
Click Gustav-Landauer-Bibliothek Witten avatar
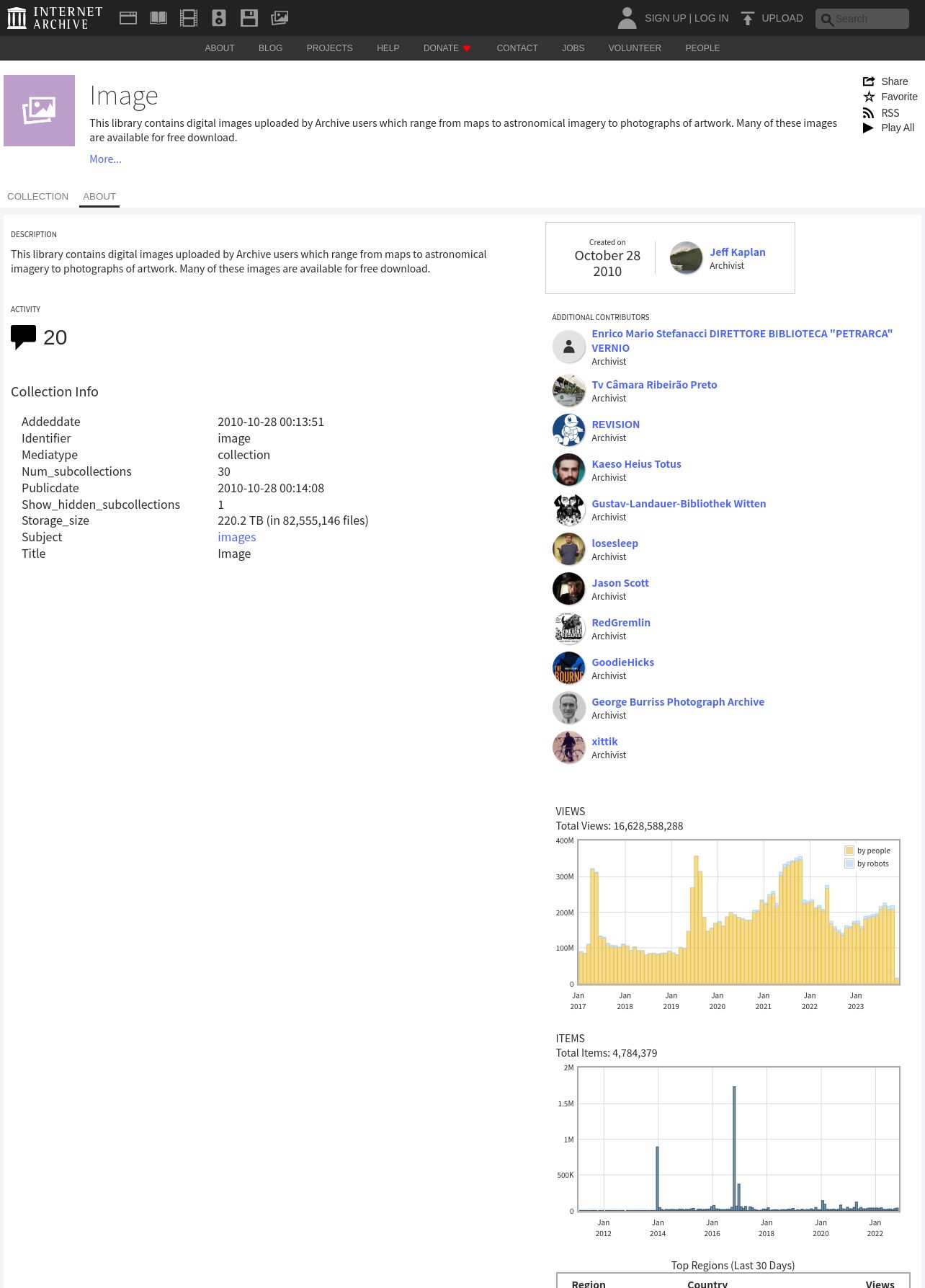(x=568, y=510)
